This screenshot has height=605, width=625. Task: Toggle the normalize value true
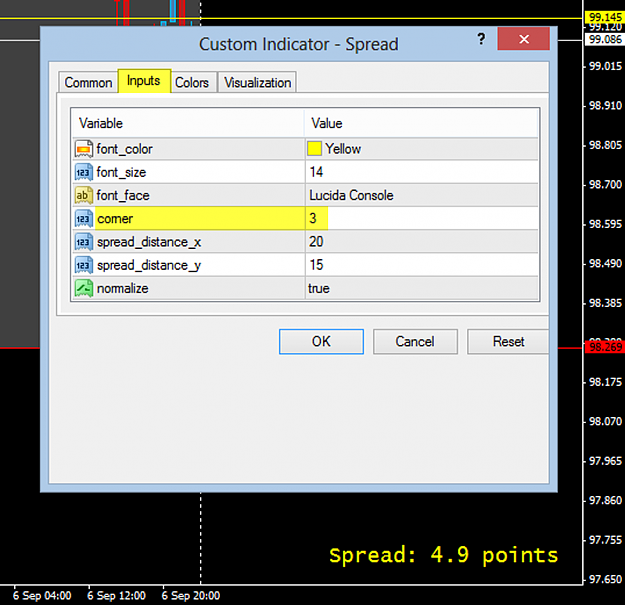[x=318, y=288]
